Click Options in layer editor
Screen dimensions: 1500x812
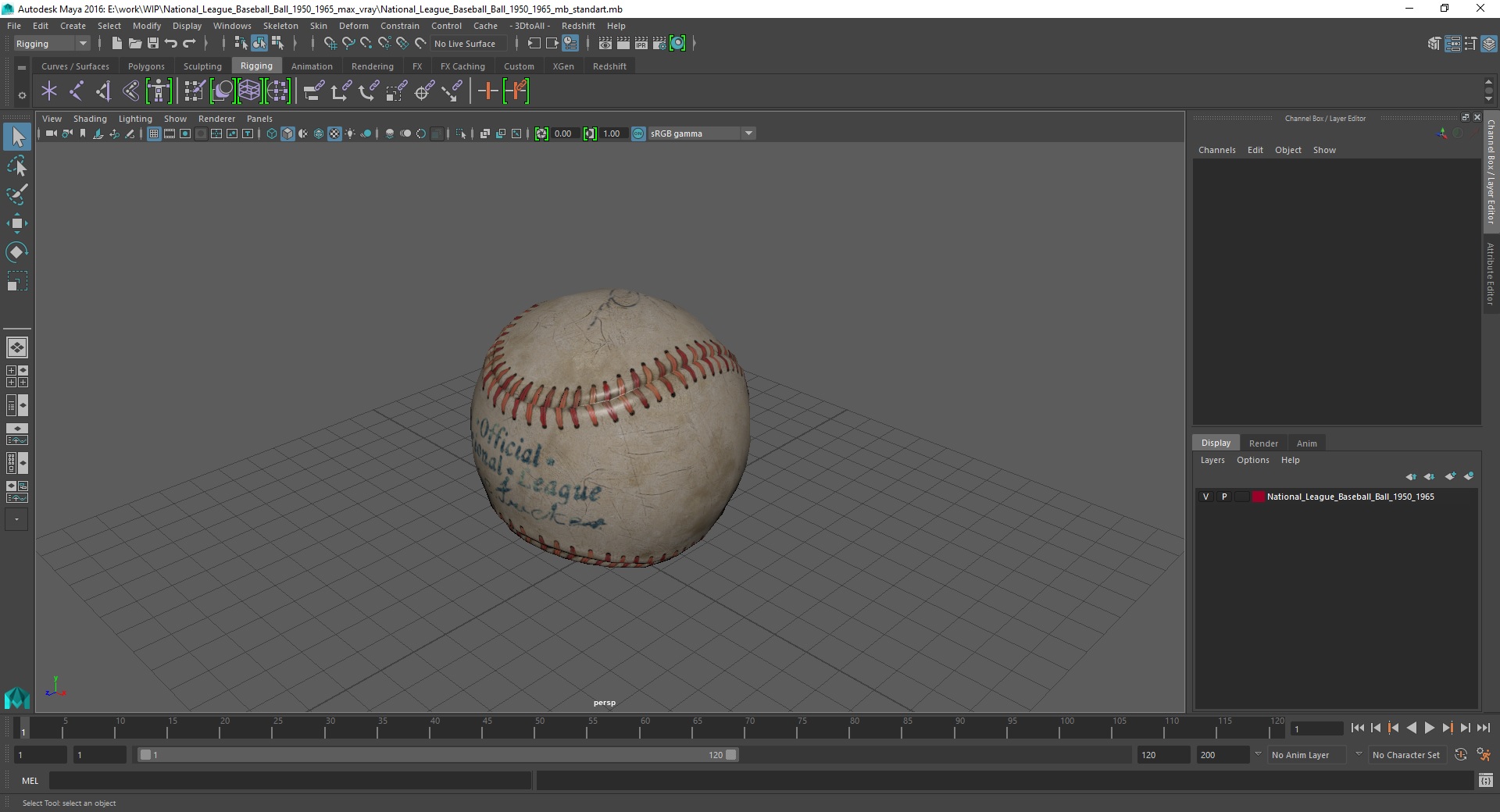click(x=1252, y=460)
